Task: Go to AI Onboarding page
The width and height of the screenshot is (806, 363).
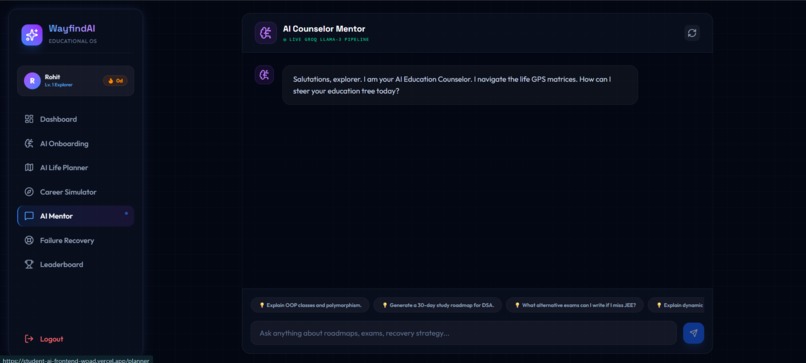Action: tap(76, 143)
